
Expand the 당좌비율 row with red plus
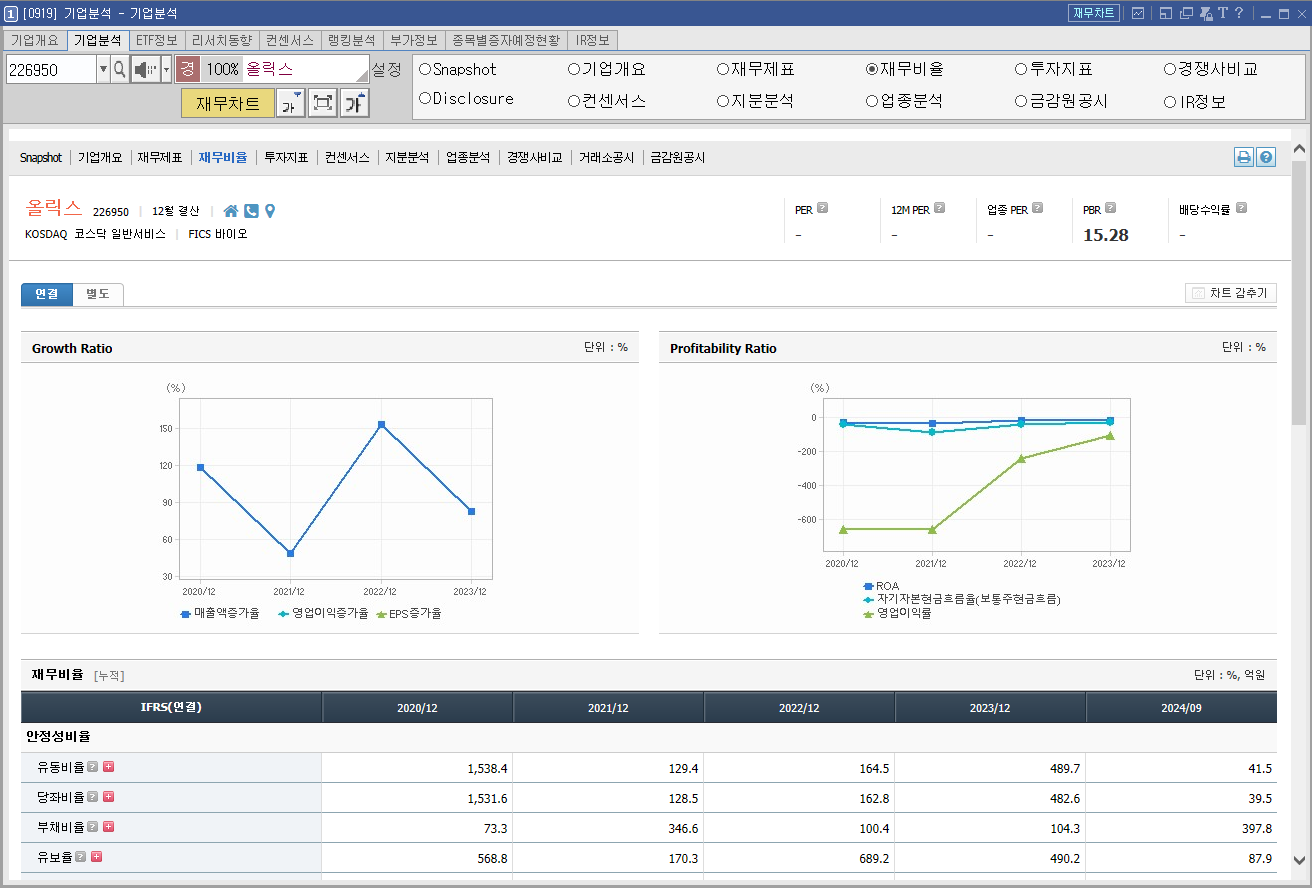[x=108, y=797]
